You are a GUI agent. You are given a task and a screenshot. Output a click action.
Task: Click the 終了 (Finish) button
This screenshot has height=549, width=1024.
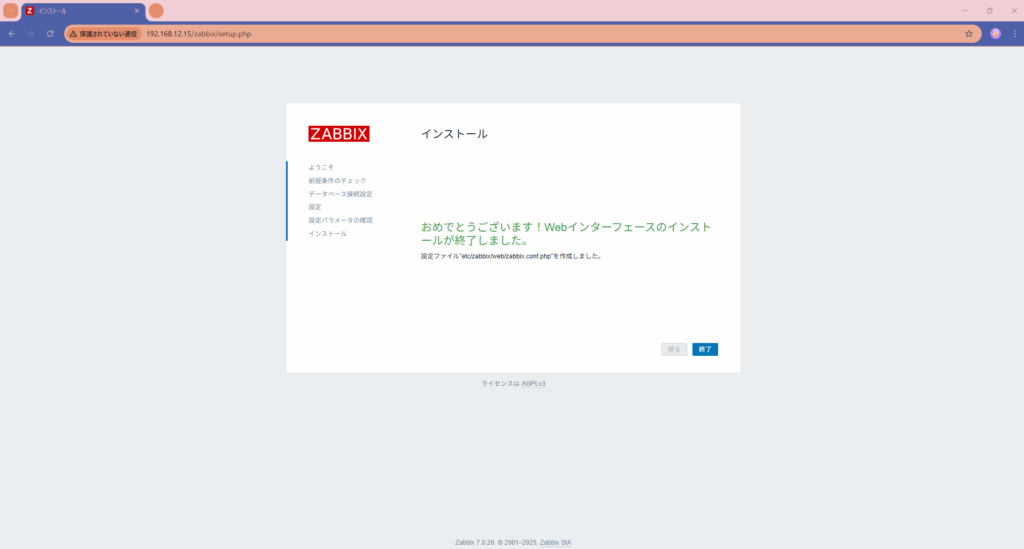705,349
